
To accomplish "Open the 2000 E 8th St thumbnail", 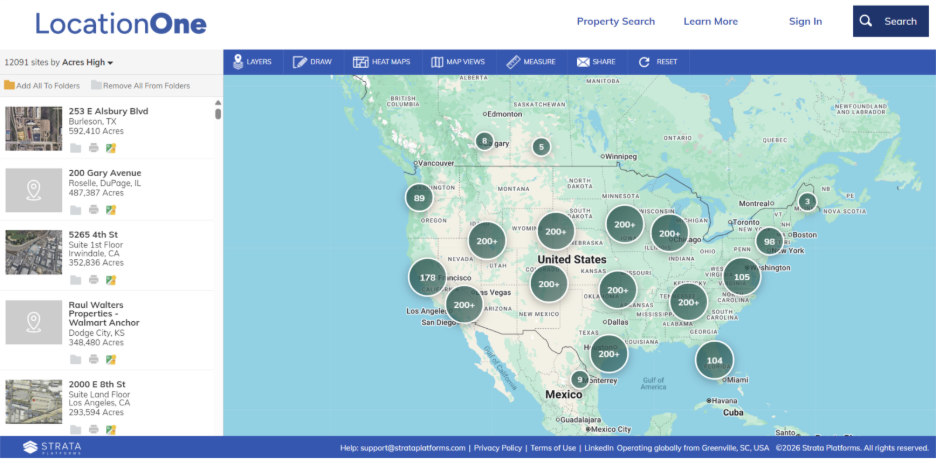I will click(x=34, y=401).
